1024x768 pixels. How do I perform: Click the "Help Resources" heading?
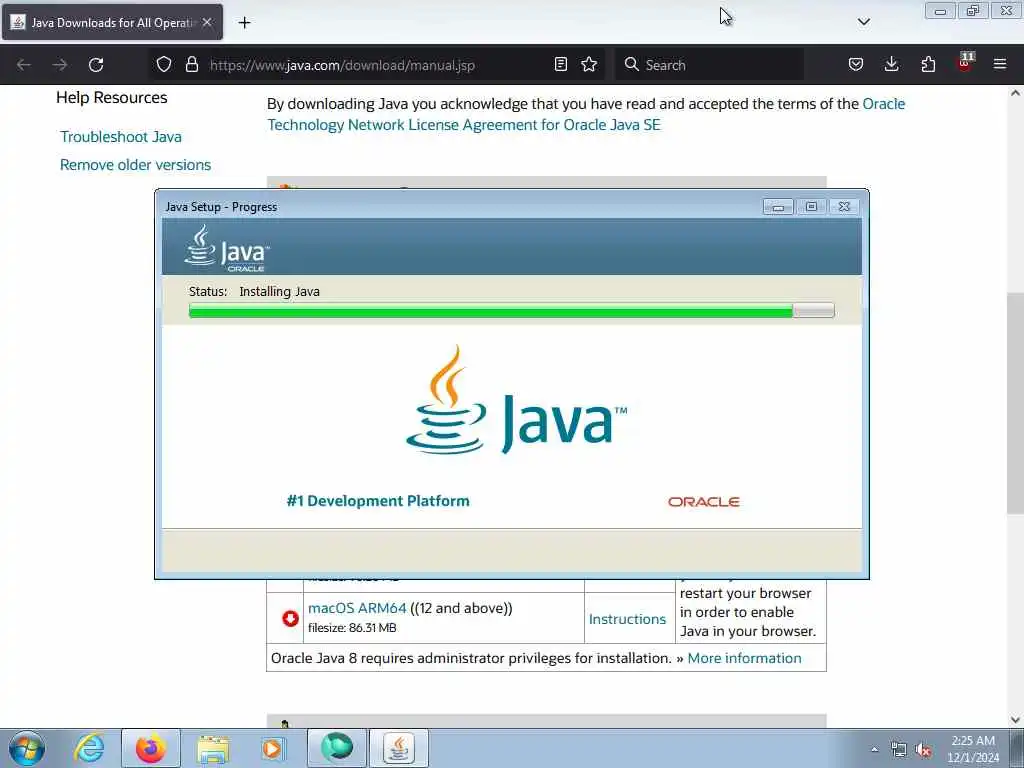[x=112, y=97]
